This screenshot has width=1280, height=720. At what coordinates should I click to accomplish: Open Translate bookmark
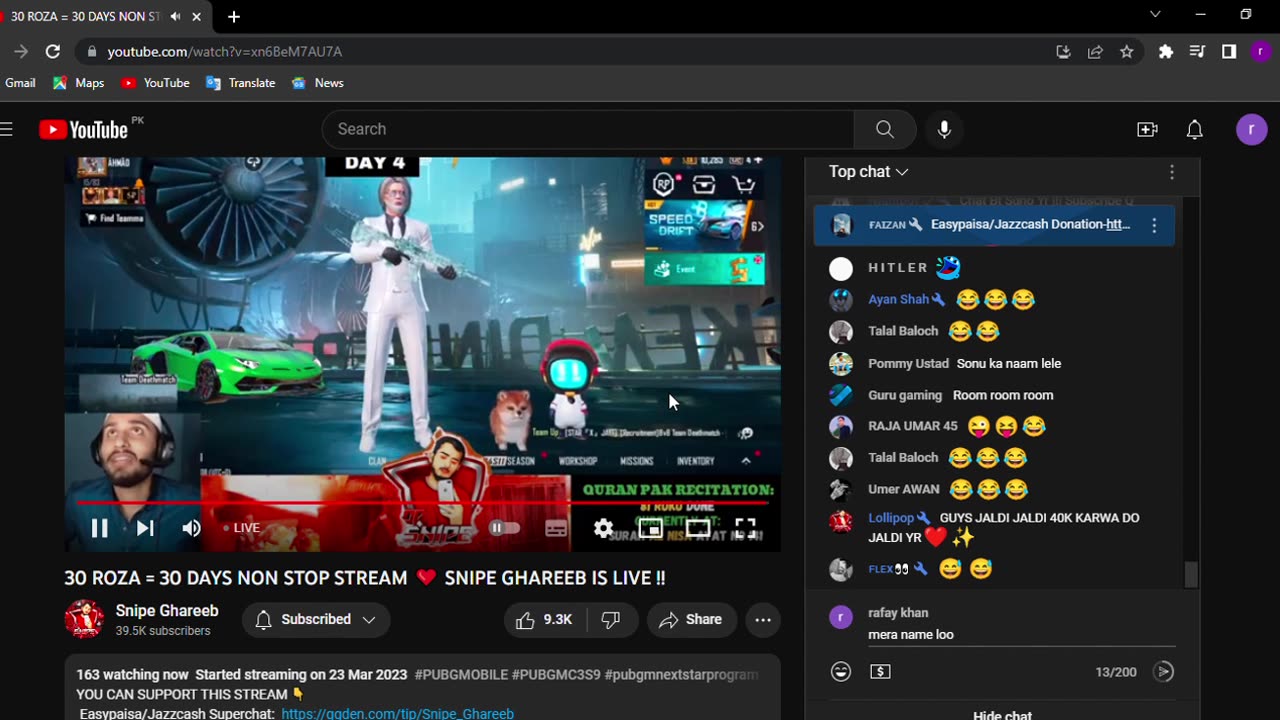pyautogui.click(x=240, y=83)
